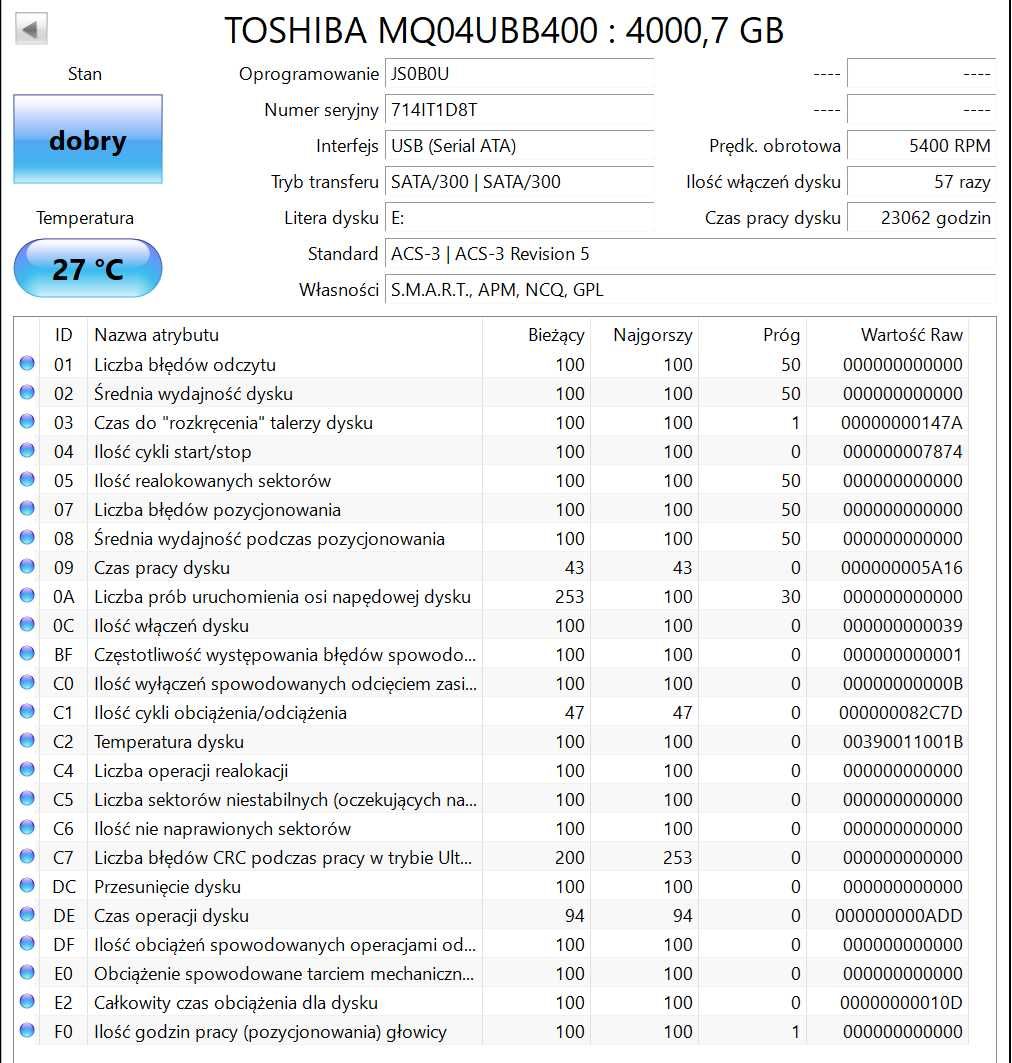Click the status dot for attribute C5

27,798
